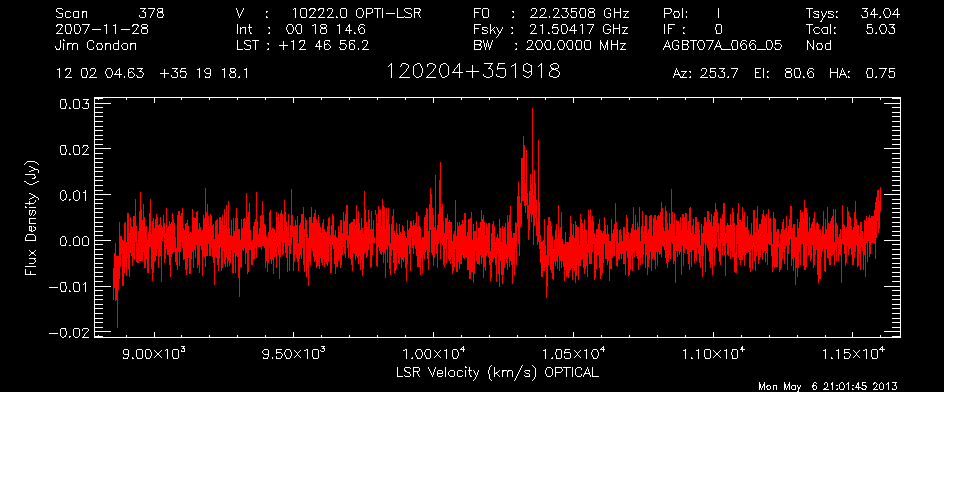Click bandwidth 200.0000 MHz
The image size is (962, 490).
(575, 45)
